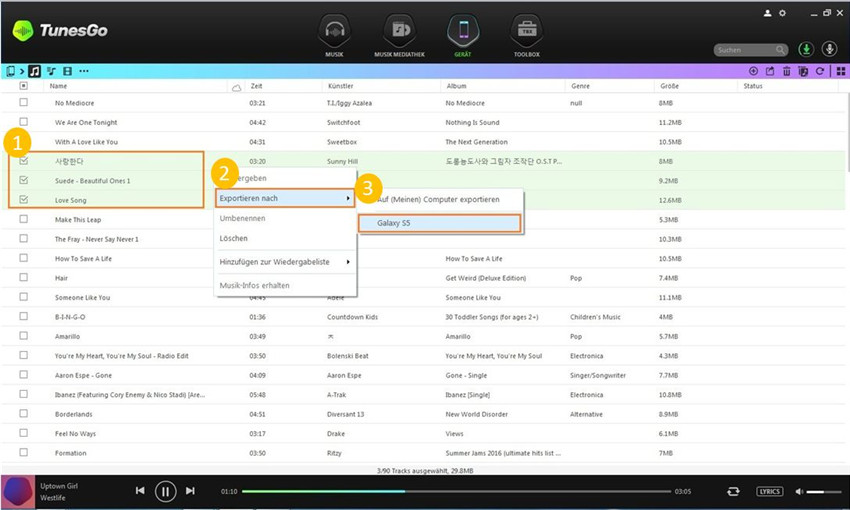The image size is (850, 510).
Task: Adjust the volume slider
Action: coord(823,492)
